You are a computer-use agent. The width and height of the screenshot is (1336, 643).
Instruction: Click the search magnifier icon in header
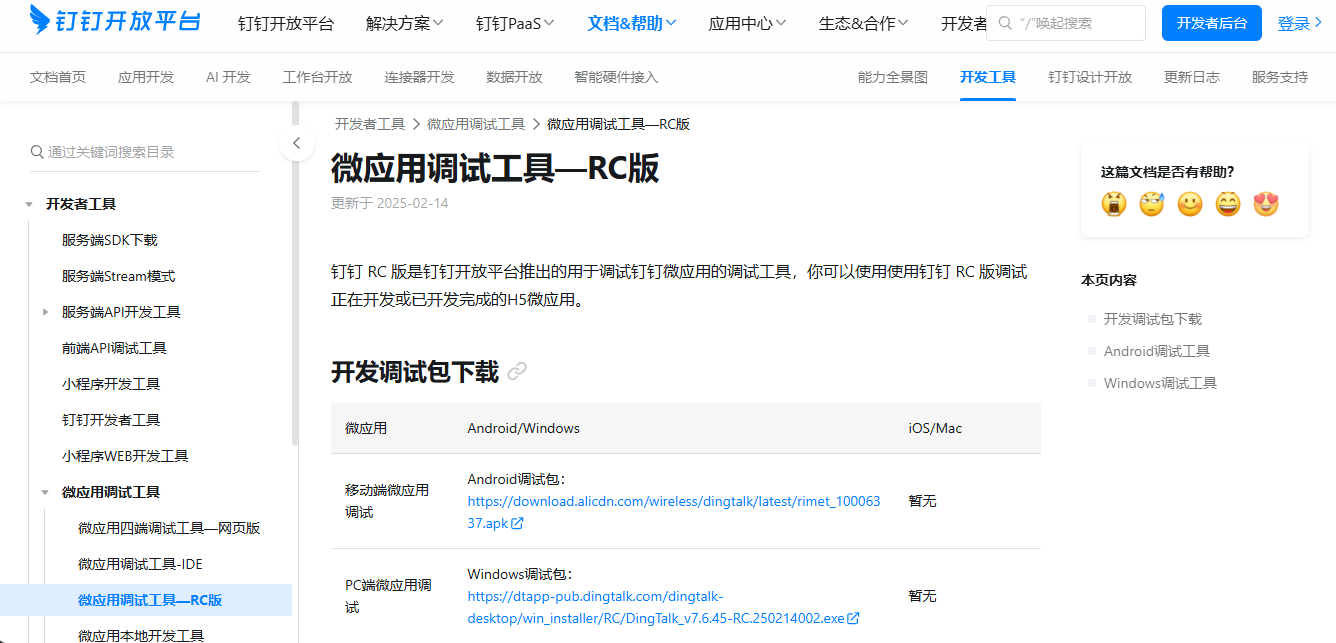click(1006, 23)
